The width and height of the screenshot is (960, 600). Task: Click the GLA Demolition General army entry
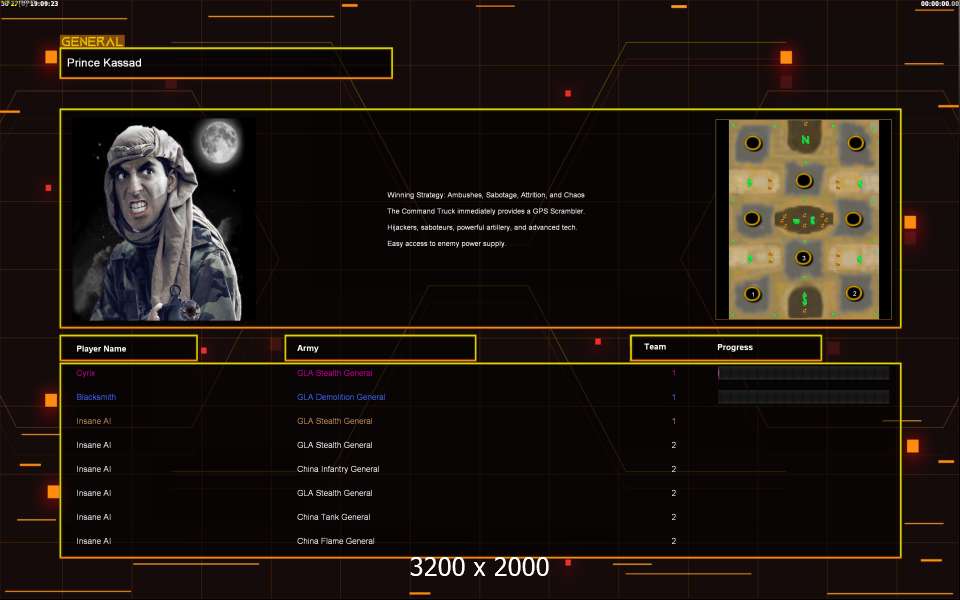(x=341, y=397)
